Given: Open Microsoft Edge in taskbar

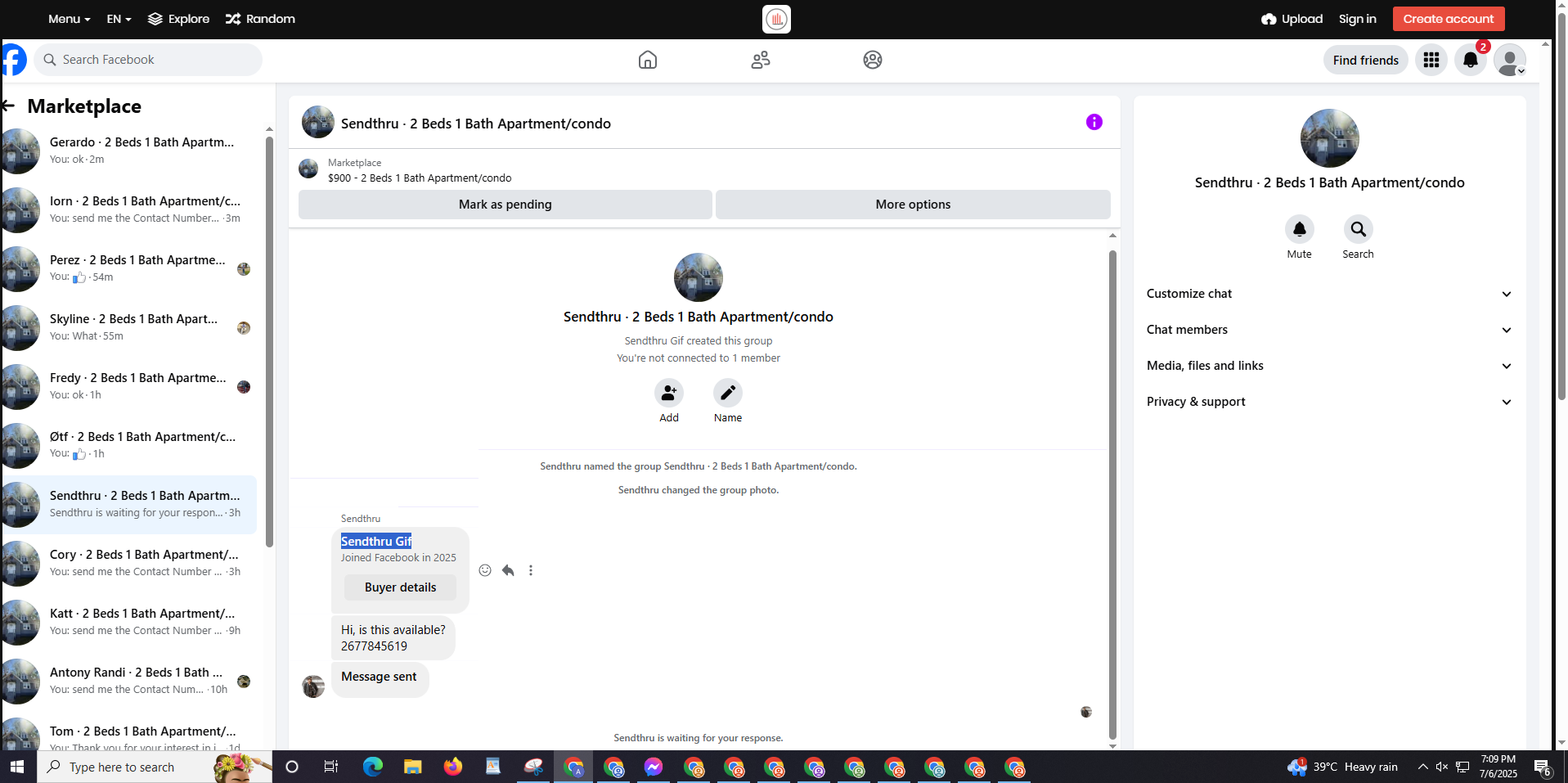Looking at the screenshot, I should click(373, 767).
